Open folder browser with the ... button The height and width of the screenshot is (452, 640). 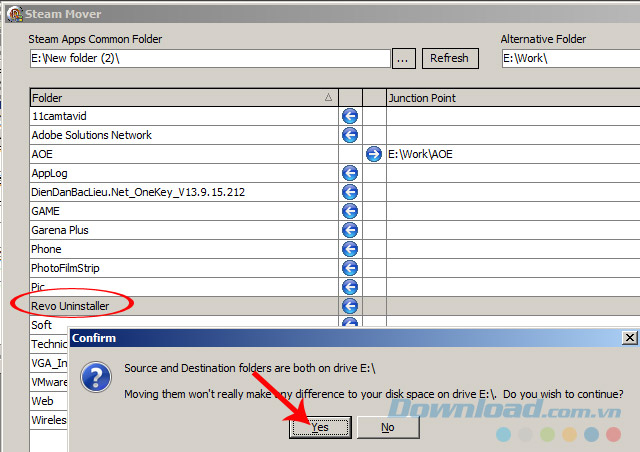coord(403,58)
